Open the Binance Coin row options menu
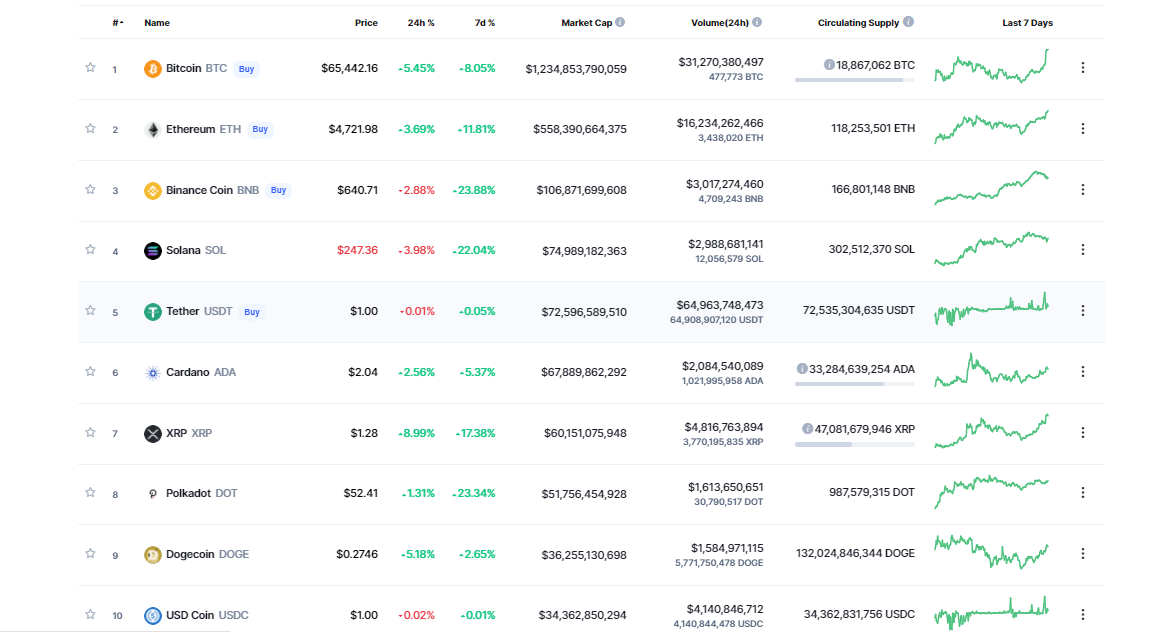Viewport: 1176px width, 632px height. (x=1082, y=190)
